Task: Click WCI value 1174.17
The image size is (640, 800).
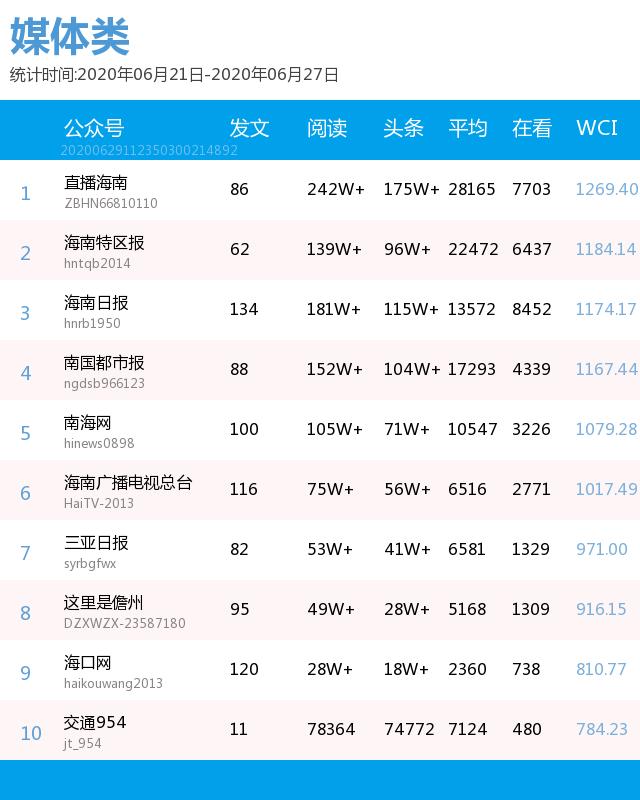Action: (x=606, y=309)
